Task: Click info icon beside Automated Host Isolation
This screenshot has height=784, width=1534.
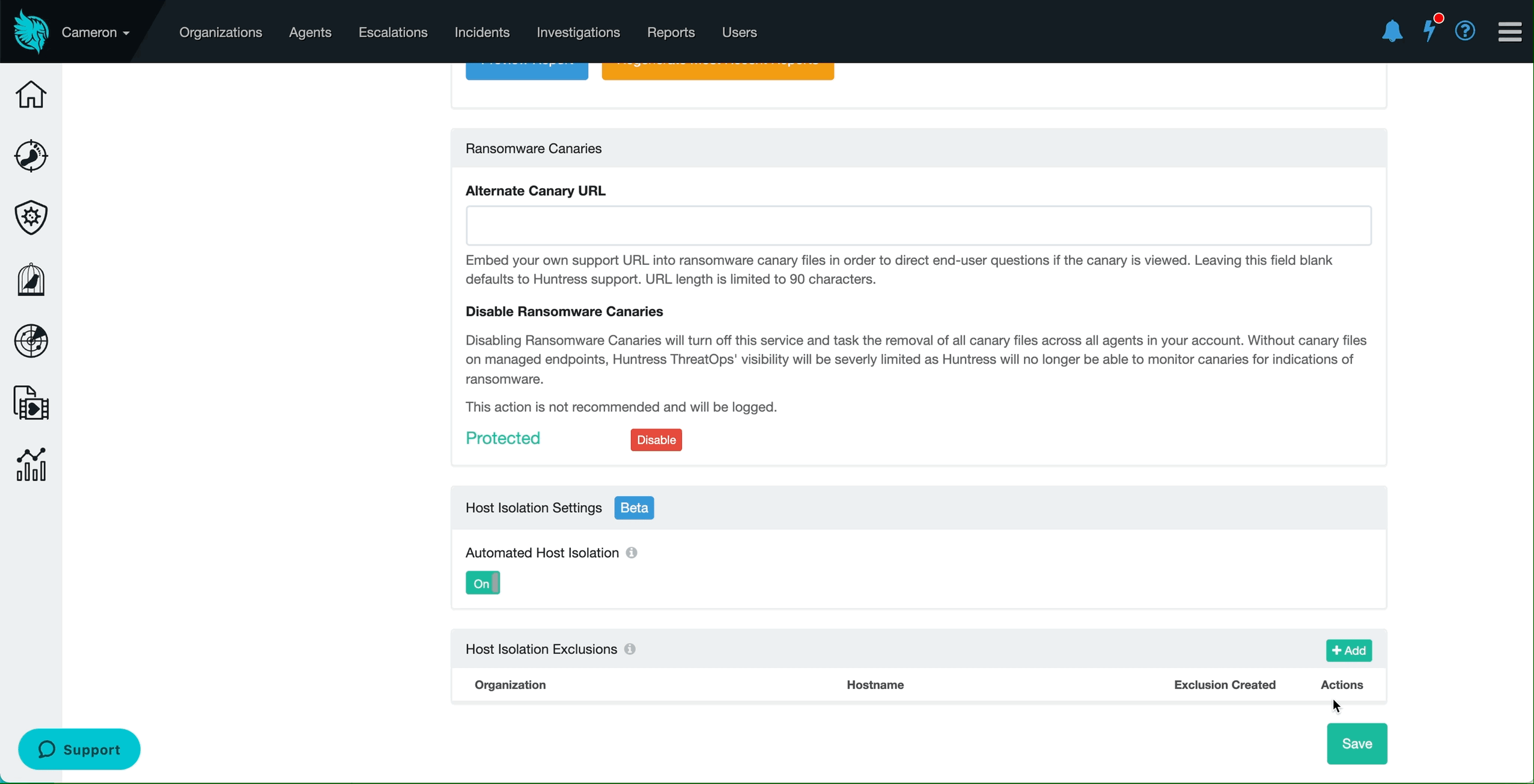Action: pyautogui.click(x=631, y=553)
